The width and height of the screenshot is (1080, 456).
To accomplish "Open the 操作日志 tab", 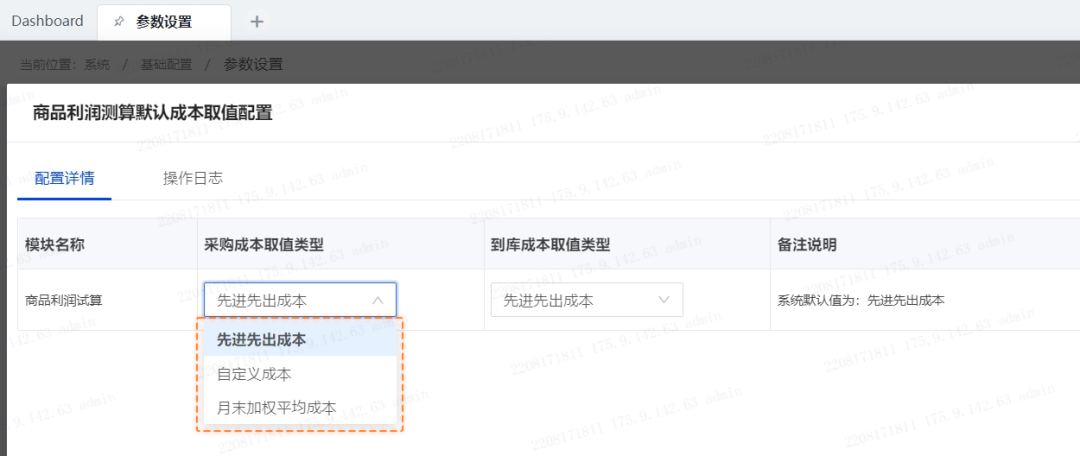I will (x=192, y=178).
